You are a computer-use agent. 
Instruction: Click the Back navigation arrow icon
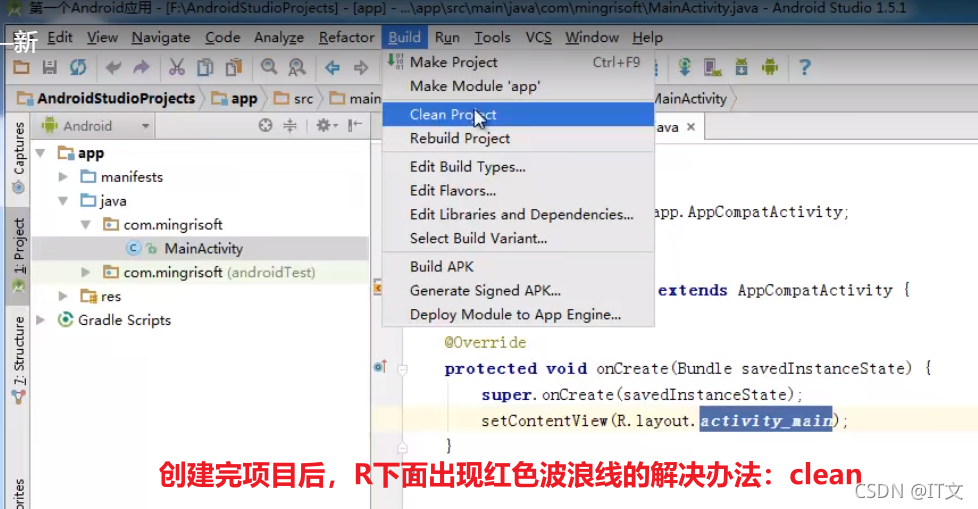pos(332,67)
